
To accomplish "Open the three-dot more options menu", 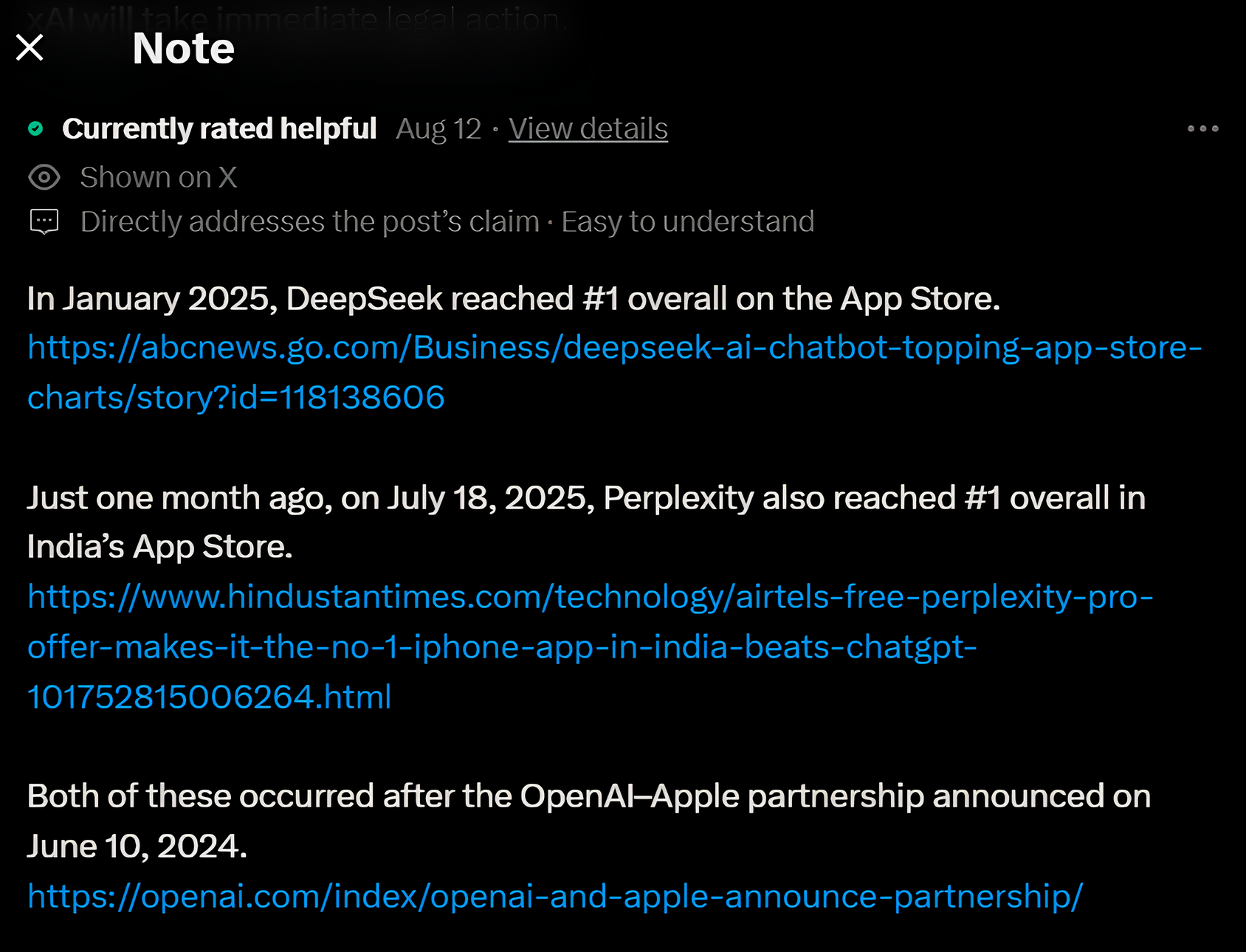I will pos(1202,129).
